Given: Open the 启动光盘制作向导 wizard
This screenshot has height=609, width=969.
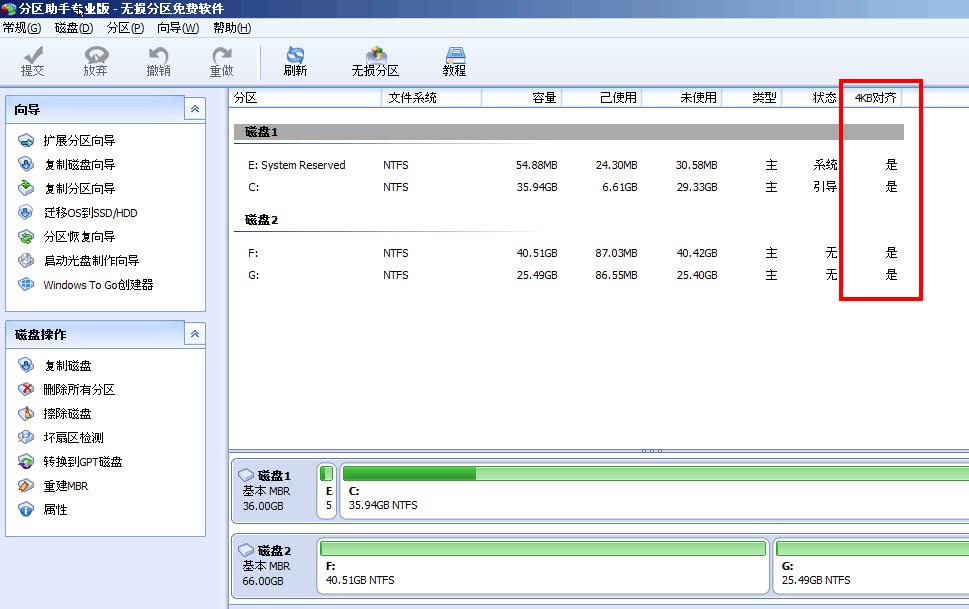Looking at the screenshot, I should tap(92, 261).
